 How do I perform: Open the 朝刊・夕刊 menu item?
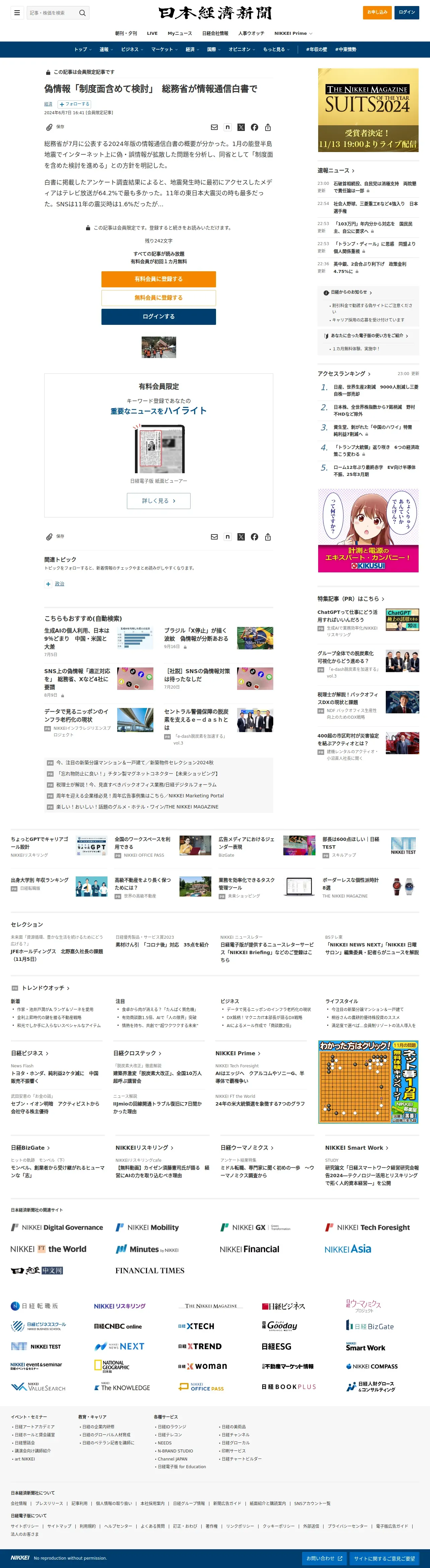coord(126,33)
